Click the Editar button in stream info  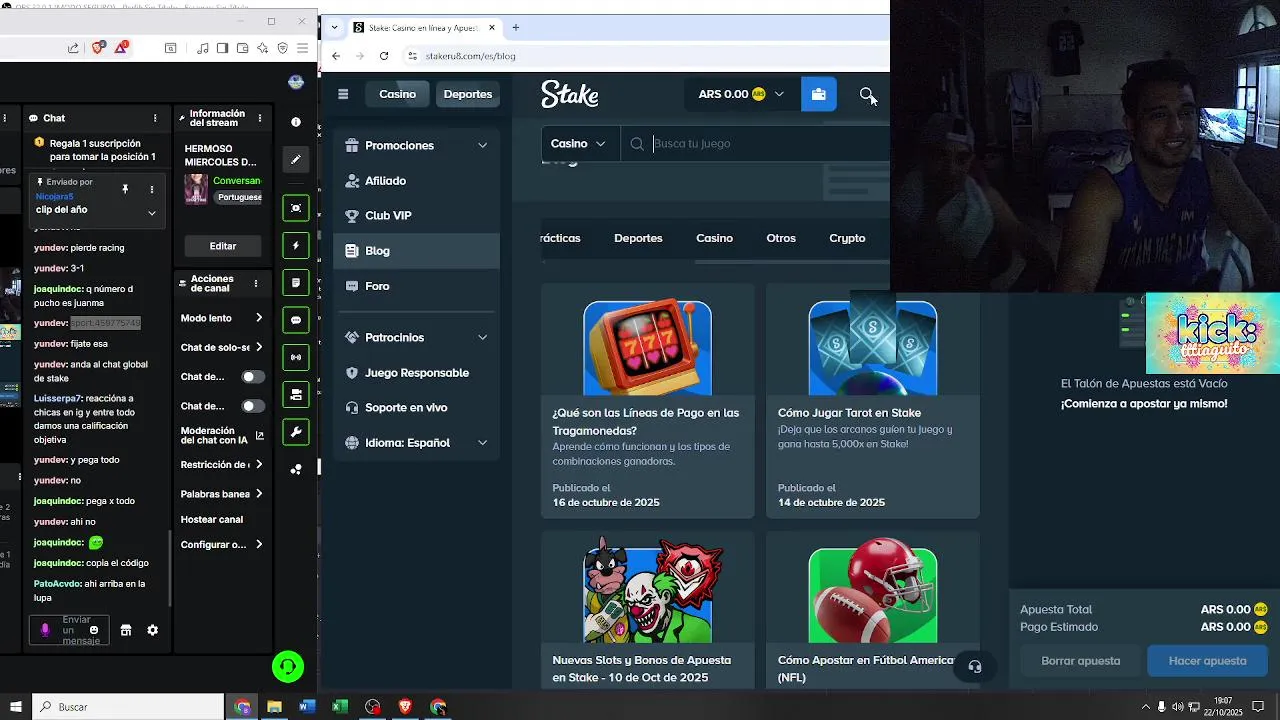pyautogui.click(x=223, y=246)
